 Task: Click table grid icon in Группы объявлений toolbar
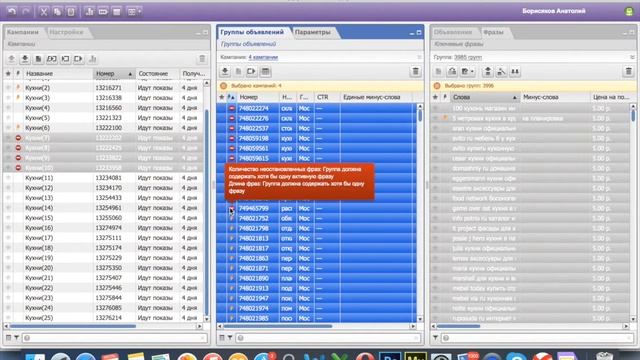tap(265, 71)
